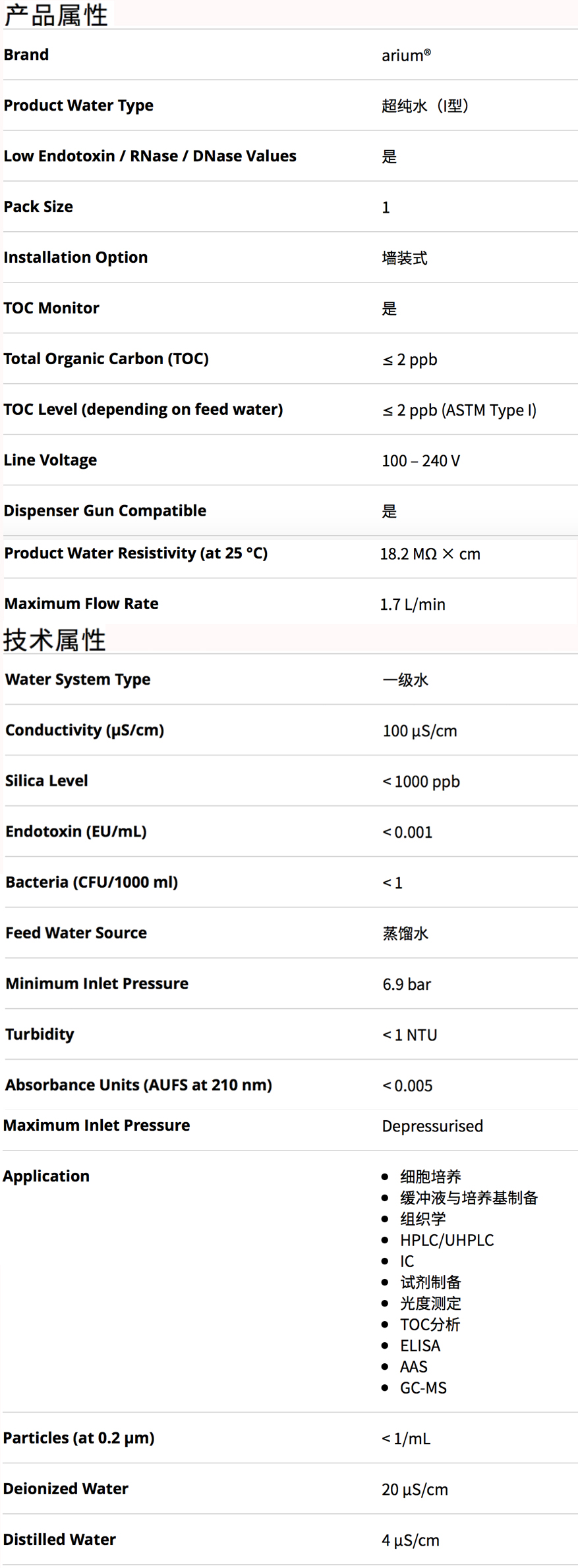Select the ELISA application list item
578x1568 pixels.
(x=420, y=1345)
